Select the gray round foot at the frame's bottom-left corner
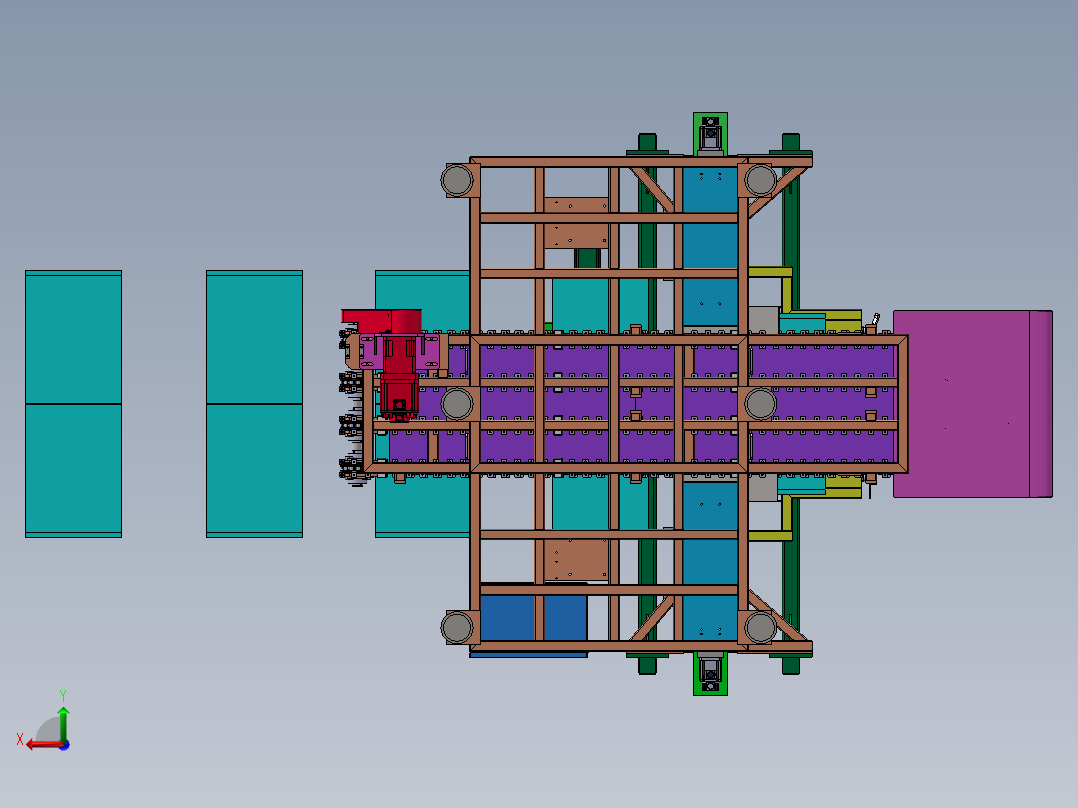1078x808 pixels. pos(457,627)
